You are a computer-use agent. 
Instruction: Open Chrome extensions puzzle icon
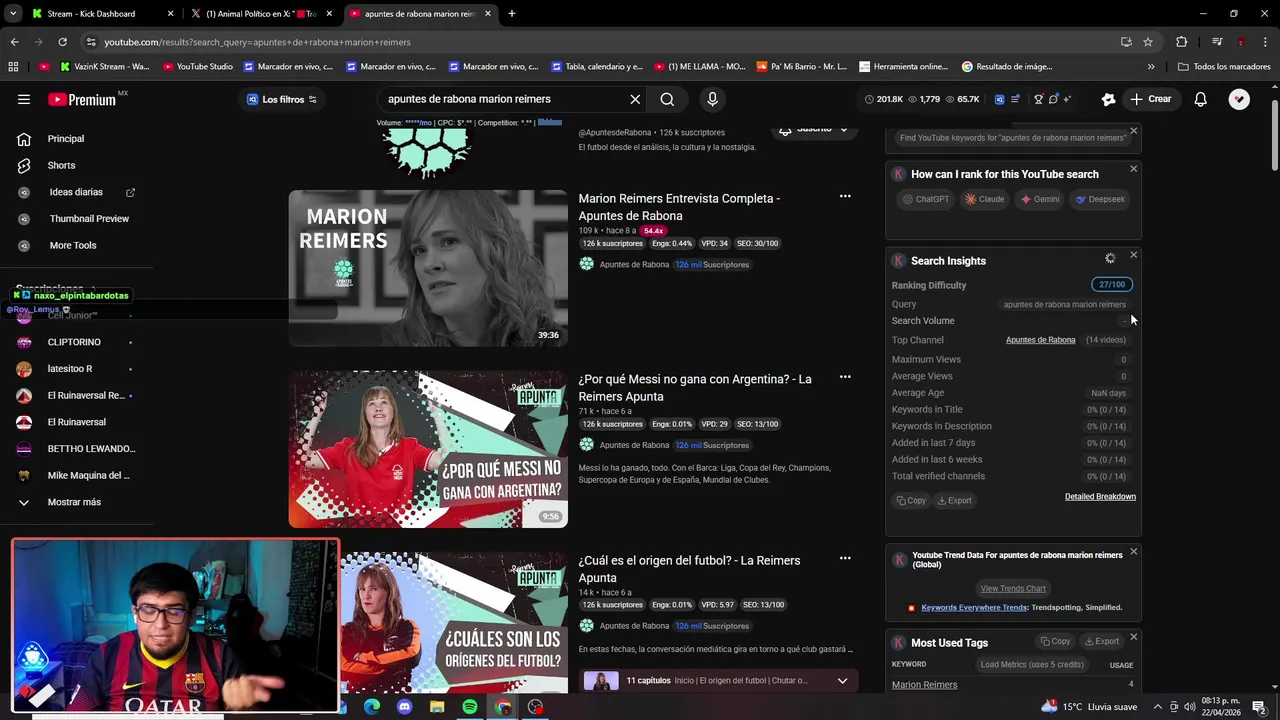1181,42
